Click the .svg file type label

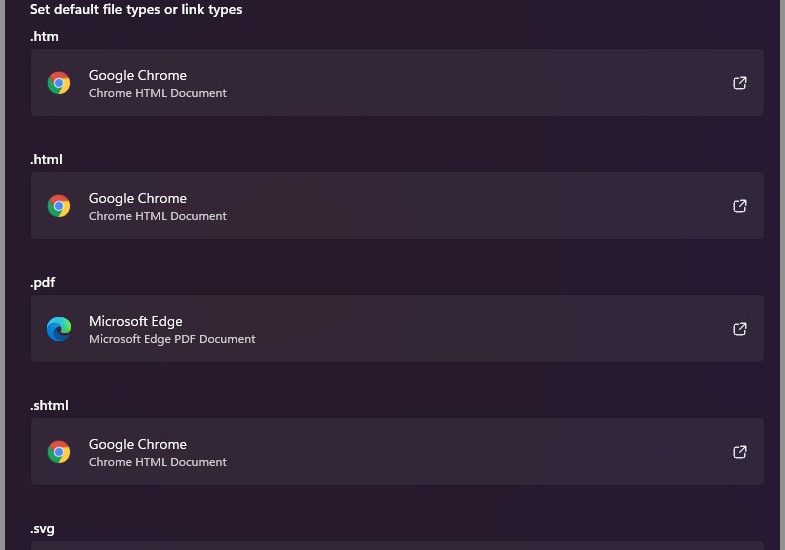[x=43, y=529]
